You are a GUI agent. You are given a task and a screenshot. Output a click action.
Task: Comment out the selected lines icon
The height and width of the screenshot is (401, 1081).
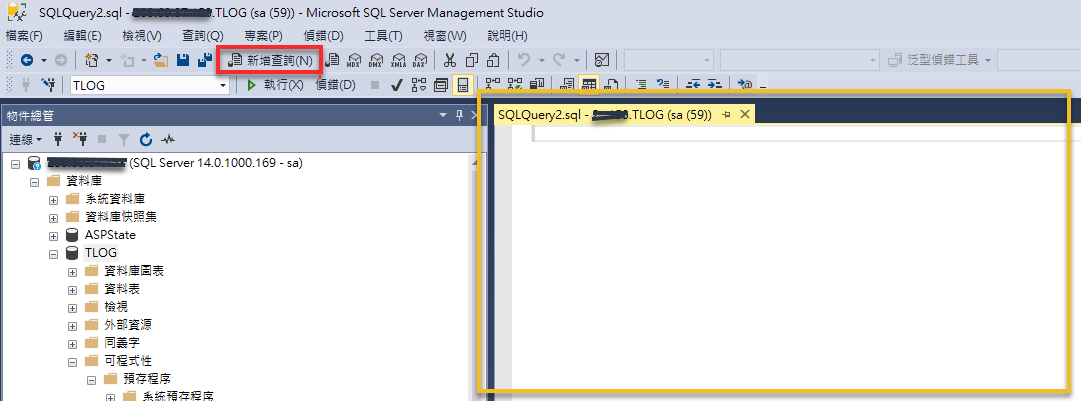click(x=640, y=84)
